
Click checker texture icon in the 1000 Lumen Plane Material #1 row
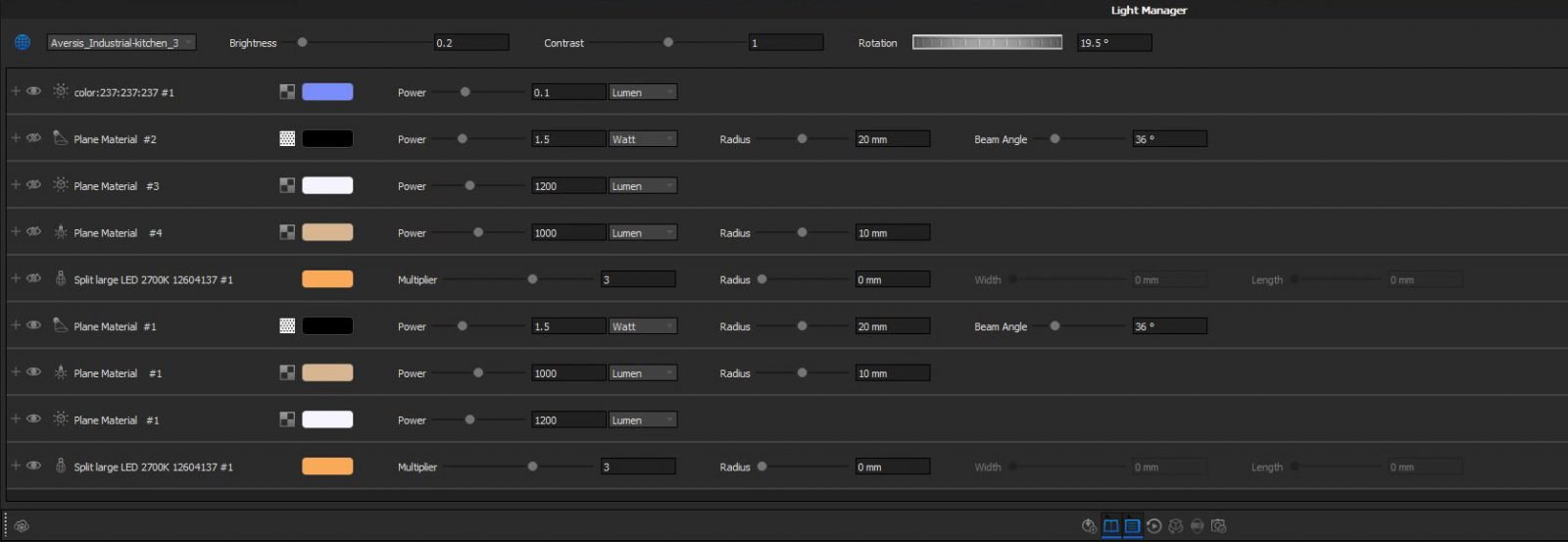click(287, 372)
